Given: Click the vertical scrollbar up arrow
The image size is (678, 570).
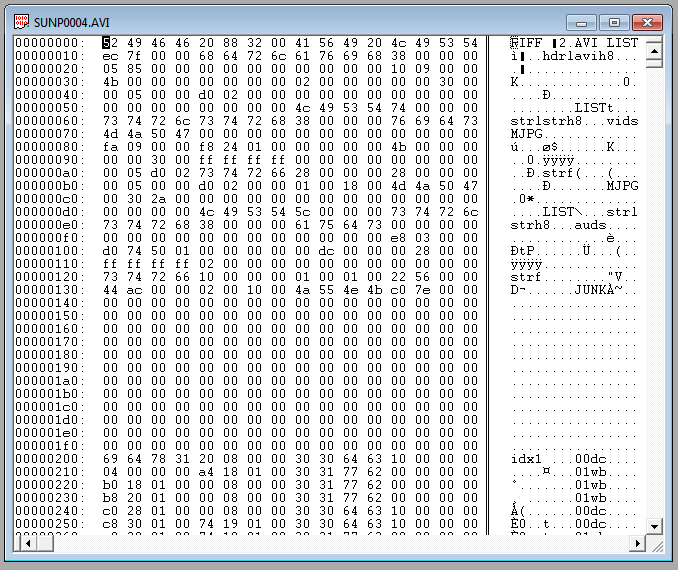Looking at the screenshot, I should (654, 52).
